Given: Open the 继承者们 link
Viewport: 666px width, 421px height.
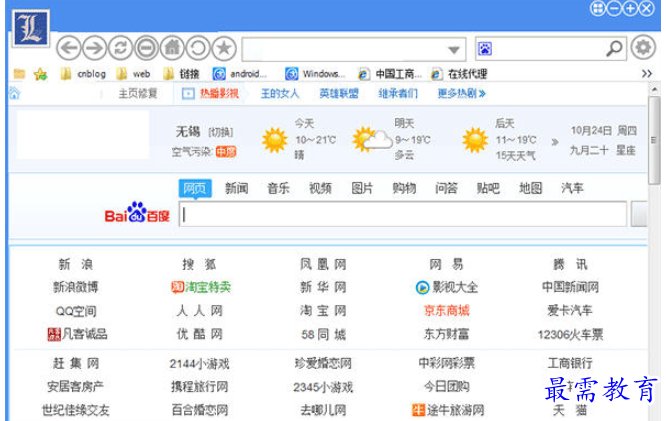Looking at the screenshot, I should [398, 93].
